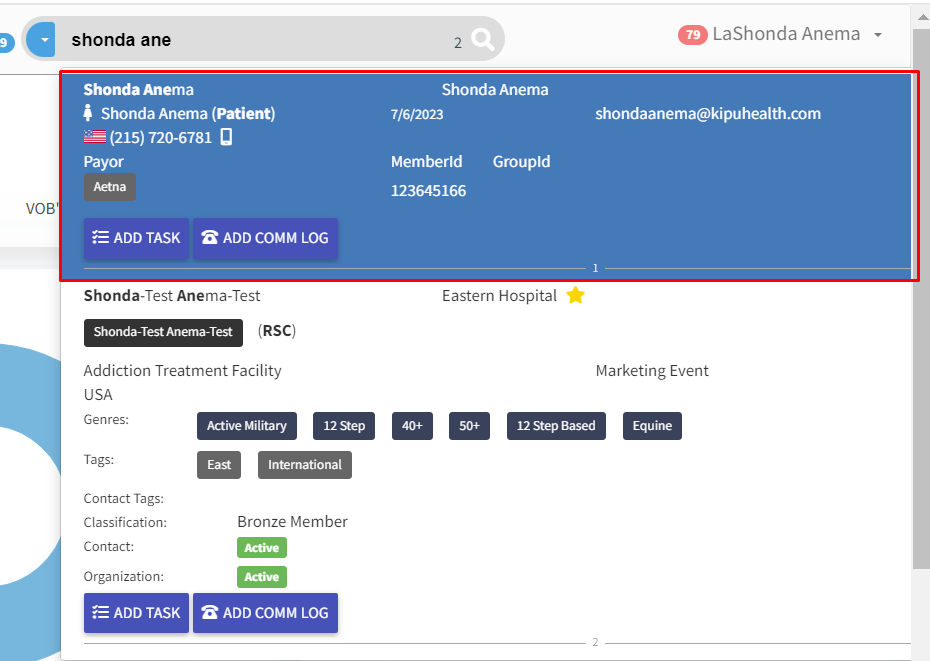Toggle the yellow favorite star next to Eastern Hospital
Viewport: 930px width, 661px height.
(576, 295)
